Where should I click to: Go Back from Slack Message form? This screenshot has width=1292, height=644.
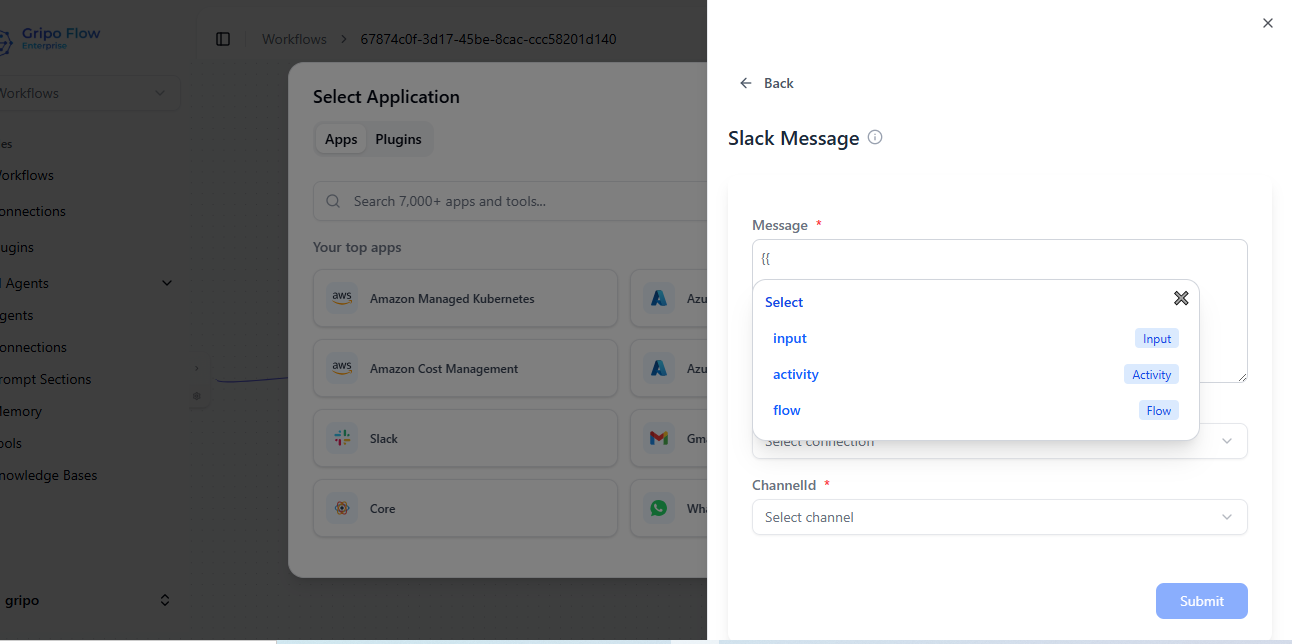tap(766, 83)
